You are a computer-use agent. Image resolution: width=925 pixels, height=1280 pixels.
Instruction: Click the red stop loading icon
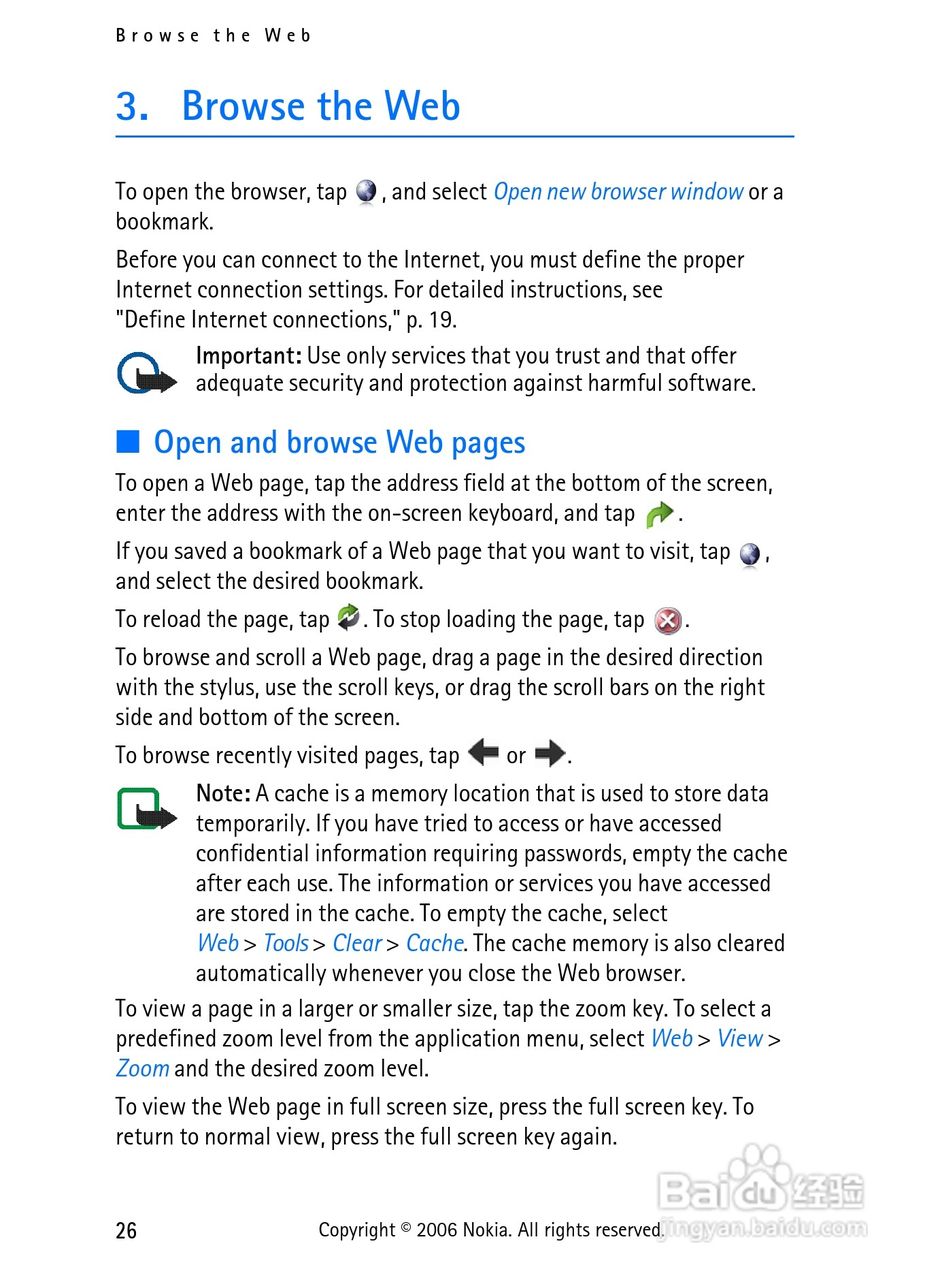coord(667,621)
